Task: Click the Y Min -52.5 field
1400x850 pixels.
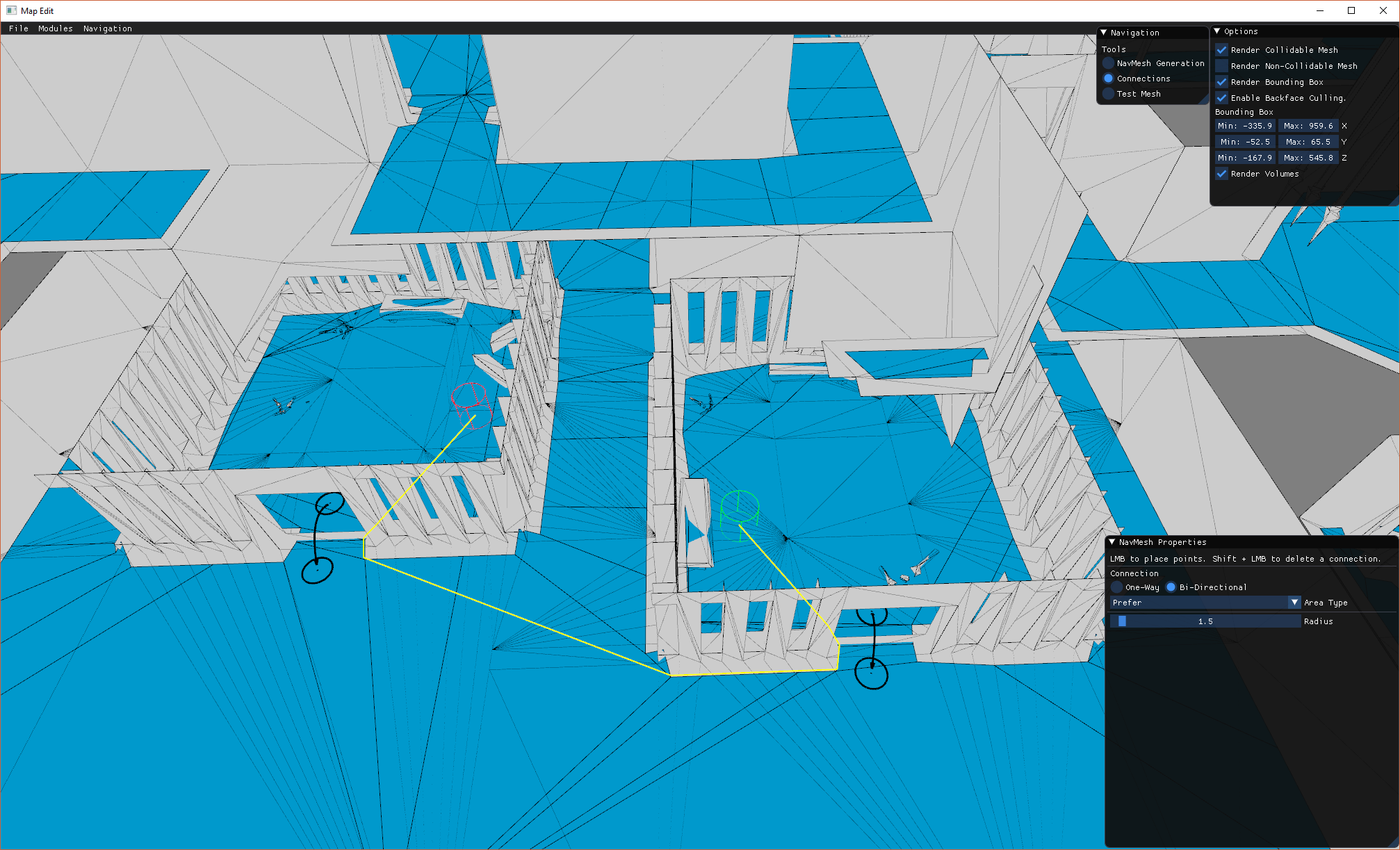Action: [1245, 142]
